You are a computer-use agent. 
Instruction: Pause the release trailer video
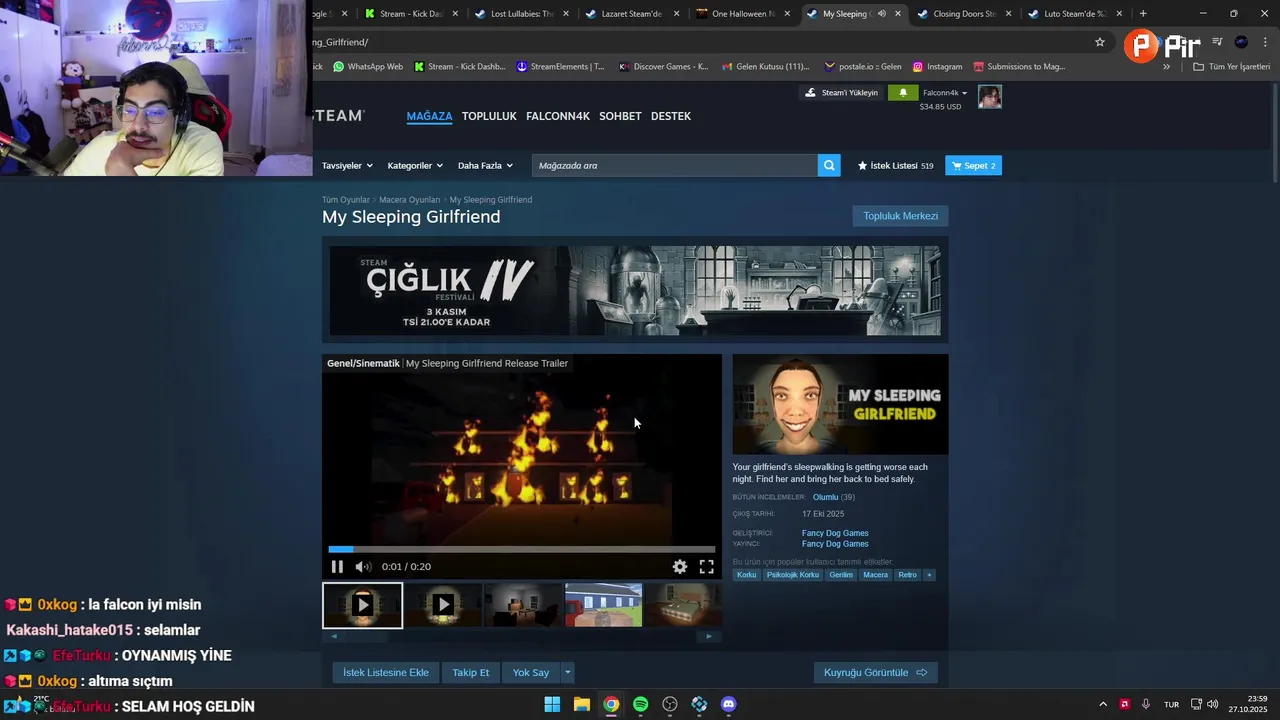337,567
